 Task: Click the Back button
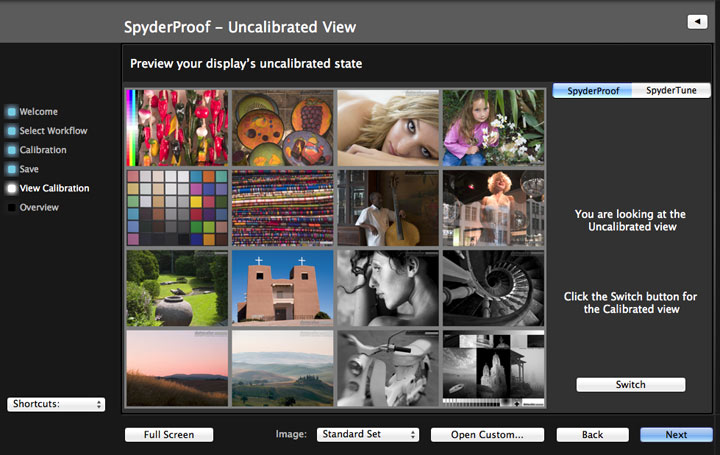(592, 435)
